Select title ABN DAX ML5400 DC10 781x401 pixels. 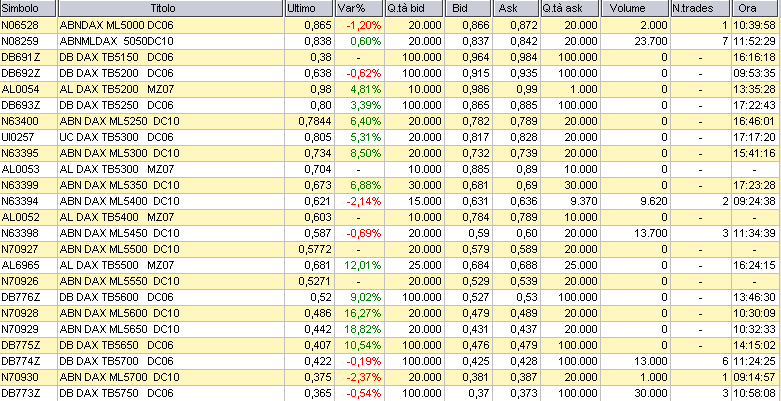point(120,201)
